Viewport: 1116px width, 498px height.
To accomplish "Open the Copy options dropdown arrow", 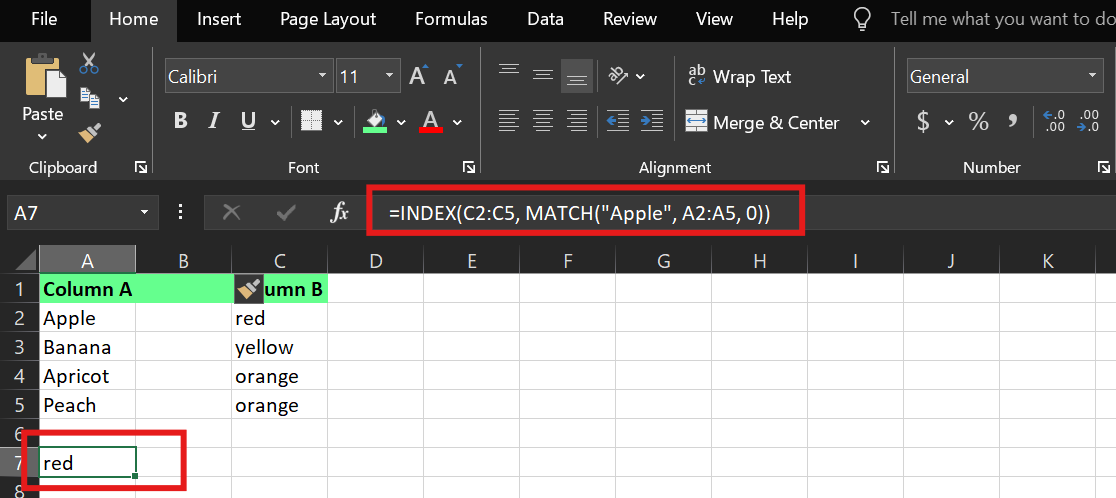I will point(123,99).
